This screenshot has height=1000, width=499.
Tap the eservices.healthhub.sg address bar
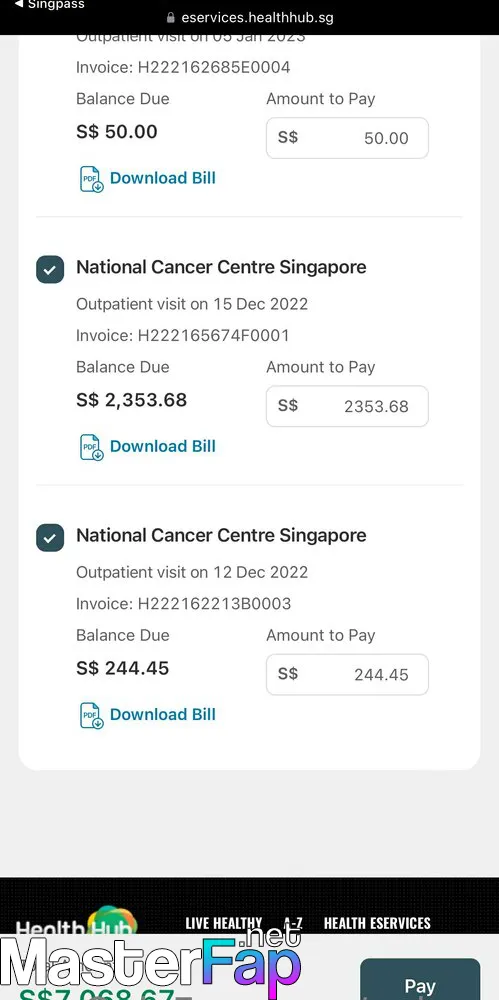(250, 18)
